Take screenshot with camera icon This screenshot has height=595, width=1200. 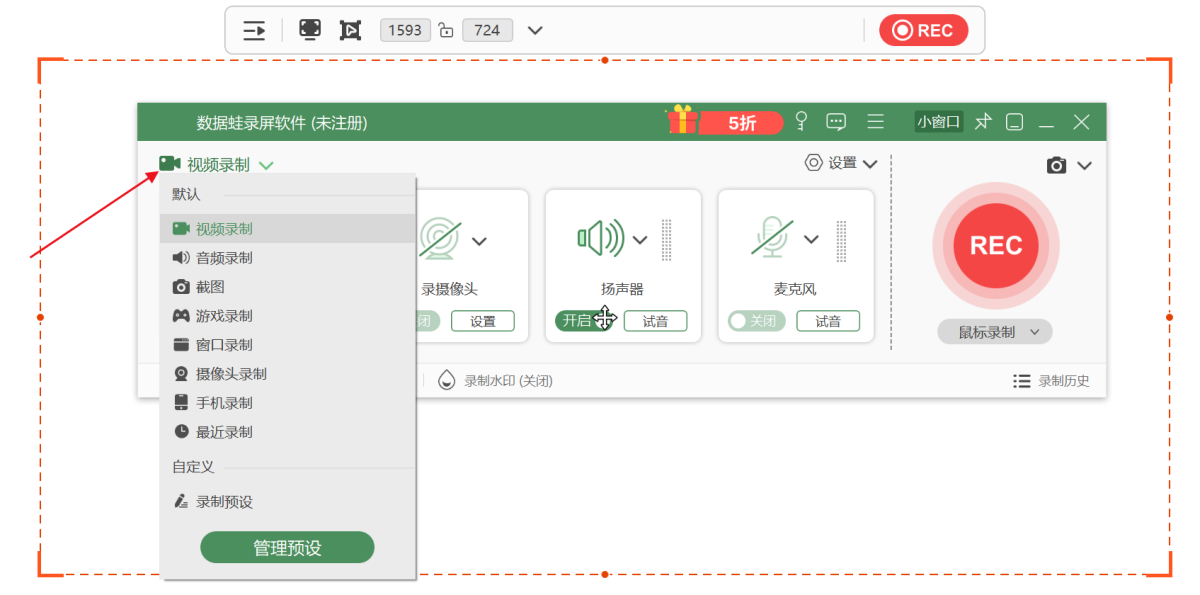click(1056, 165)
